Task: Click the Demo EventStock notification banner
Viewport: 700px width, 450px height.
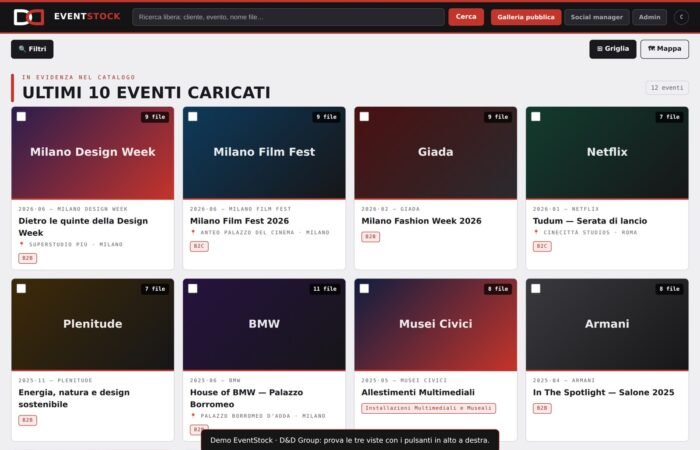Action: (x=350, y=440)
